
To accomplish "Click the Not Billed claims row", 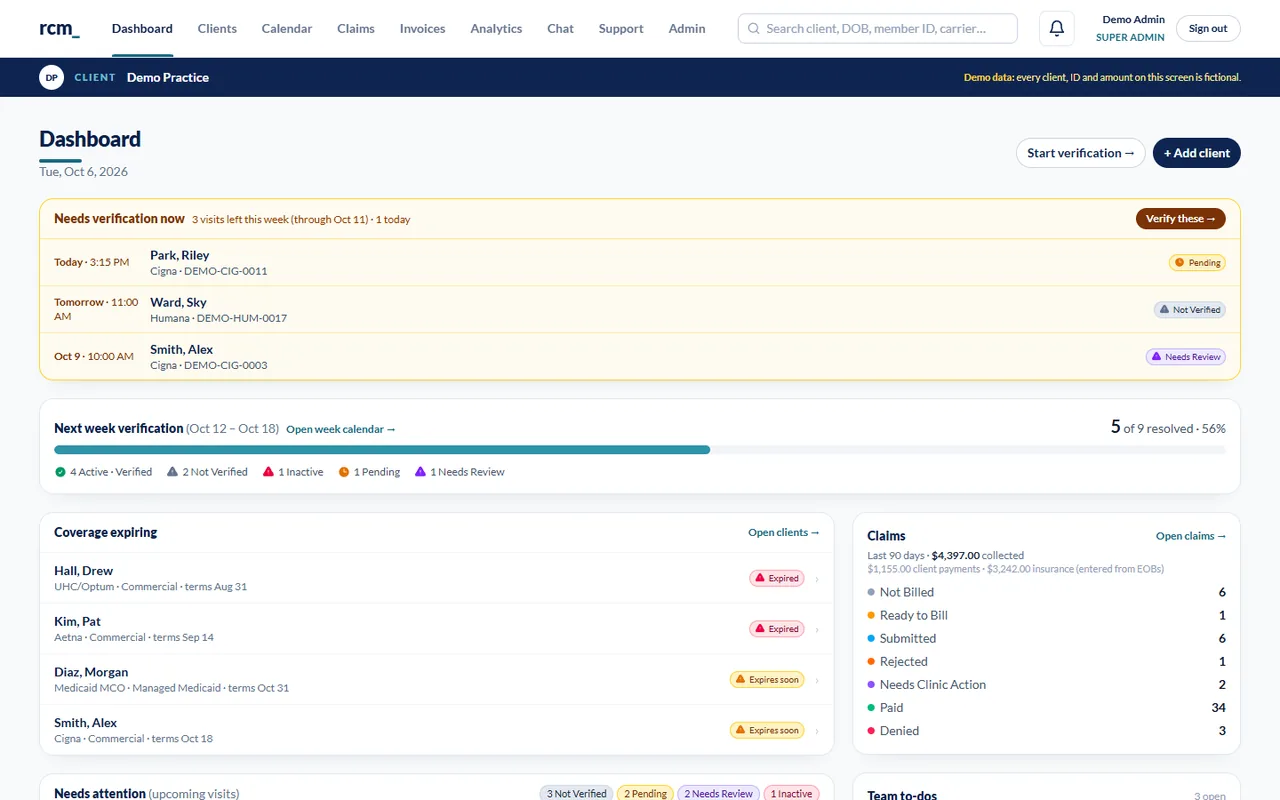I will coord(1046,592).
